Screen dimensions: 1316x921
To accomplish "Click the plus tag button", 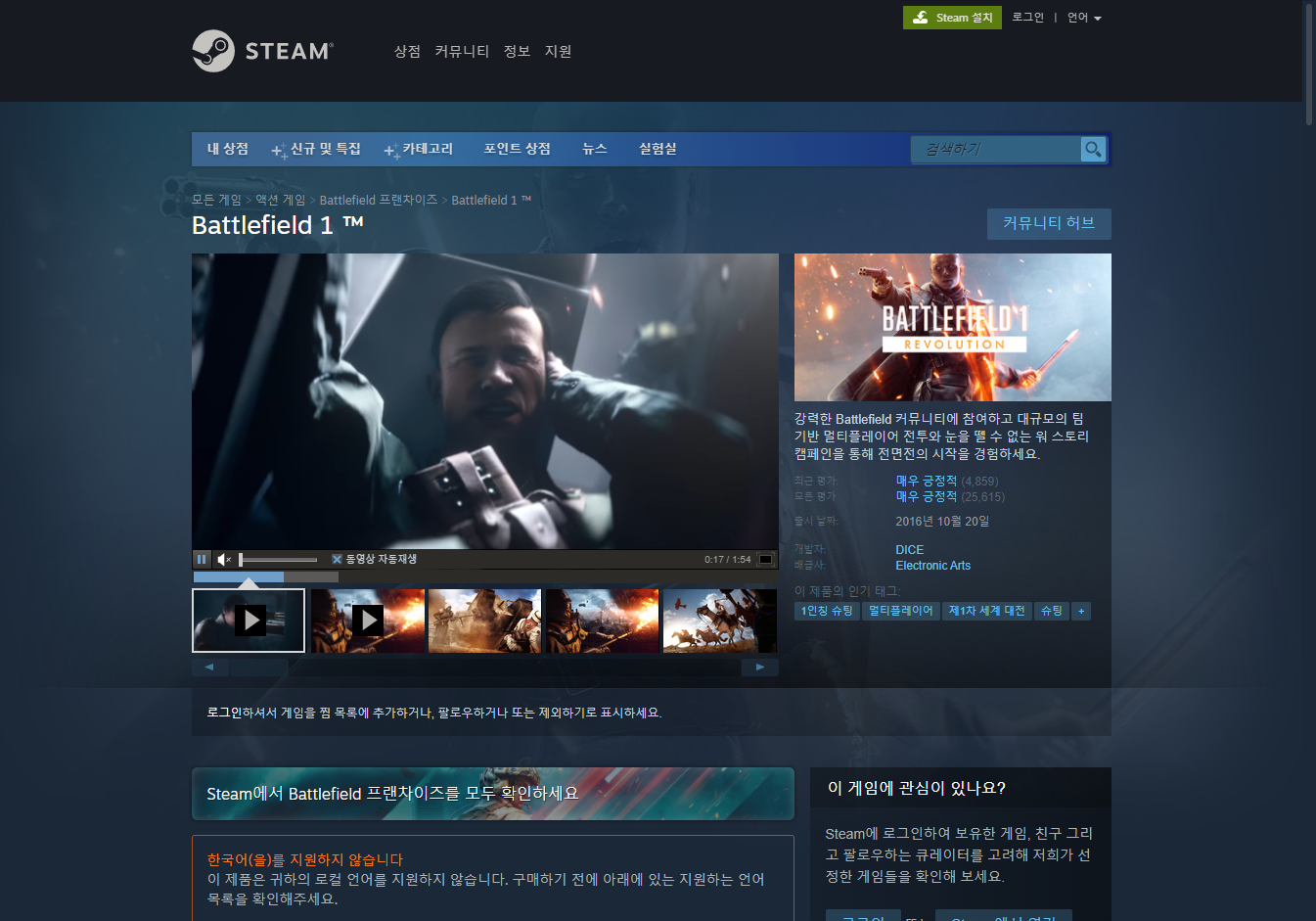I will tap(1081, 611).
